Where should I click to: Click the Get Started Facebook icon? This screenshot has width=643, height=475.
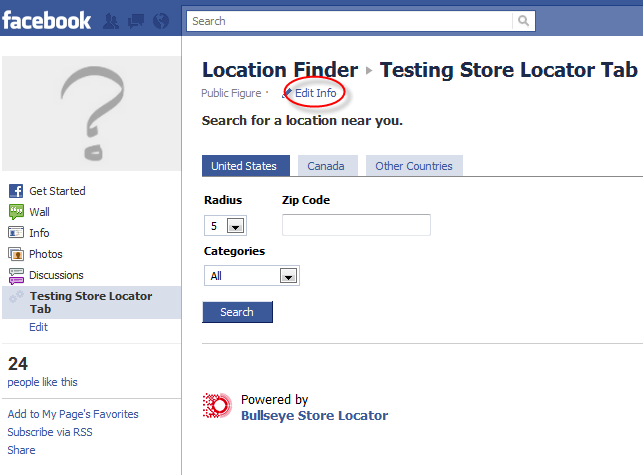pyautogui.click(x=16, y=191)
